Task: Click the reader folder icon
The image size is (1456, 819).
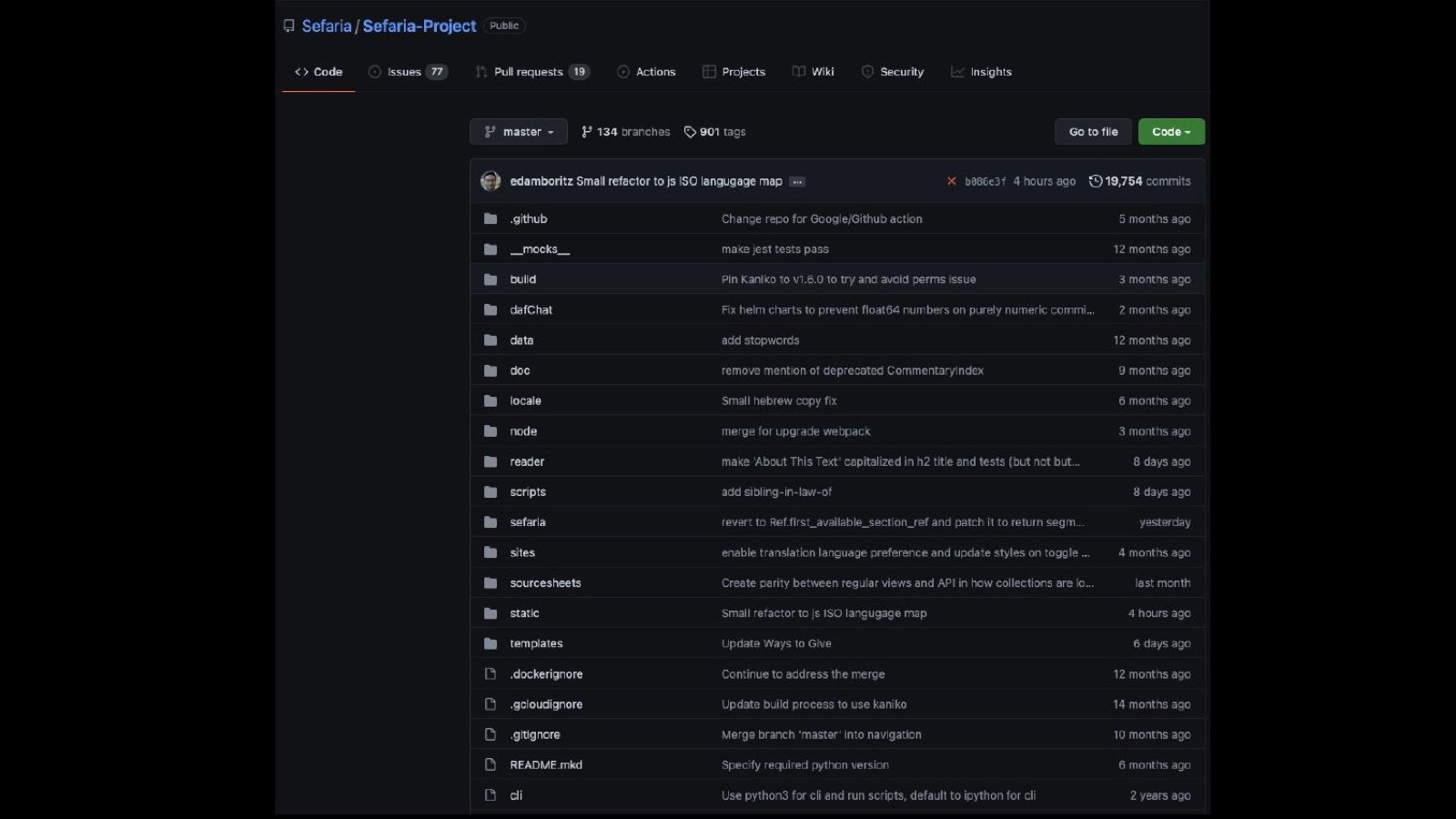Action: click(490, 461)
